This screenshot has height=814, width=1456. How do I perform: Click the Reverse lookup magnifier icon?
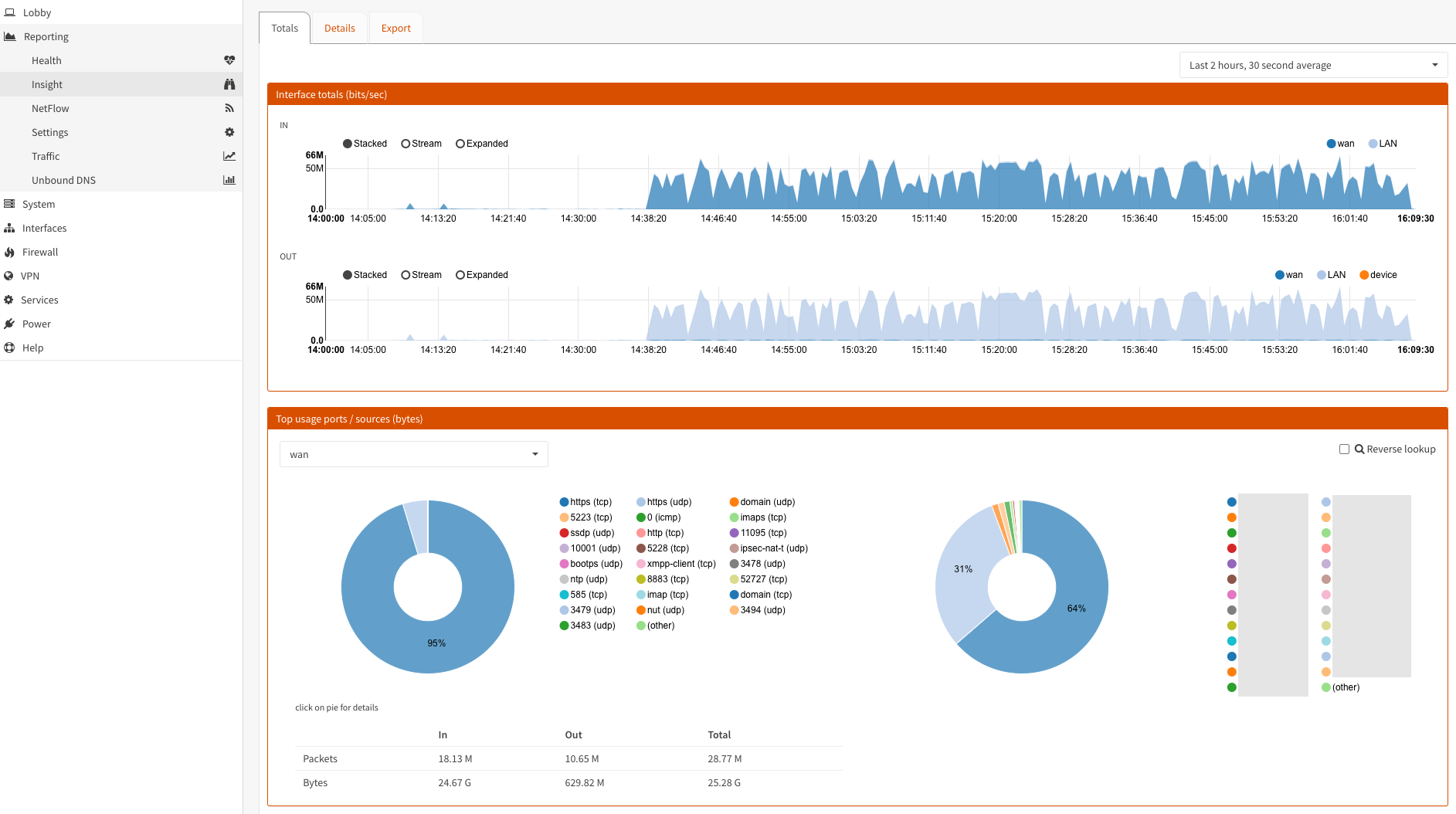tap(1359, 449)
